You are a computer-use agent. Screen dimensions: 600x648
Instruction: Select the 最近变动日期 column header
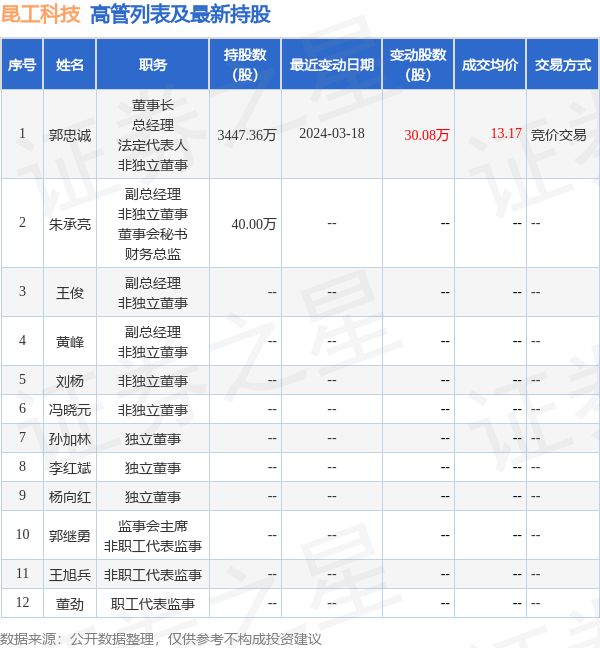pos(332,64)
